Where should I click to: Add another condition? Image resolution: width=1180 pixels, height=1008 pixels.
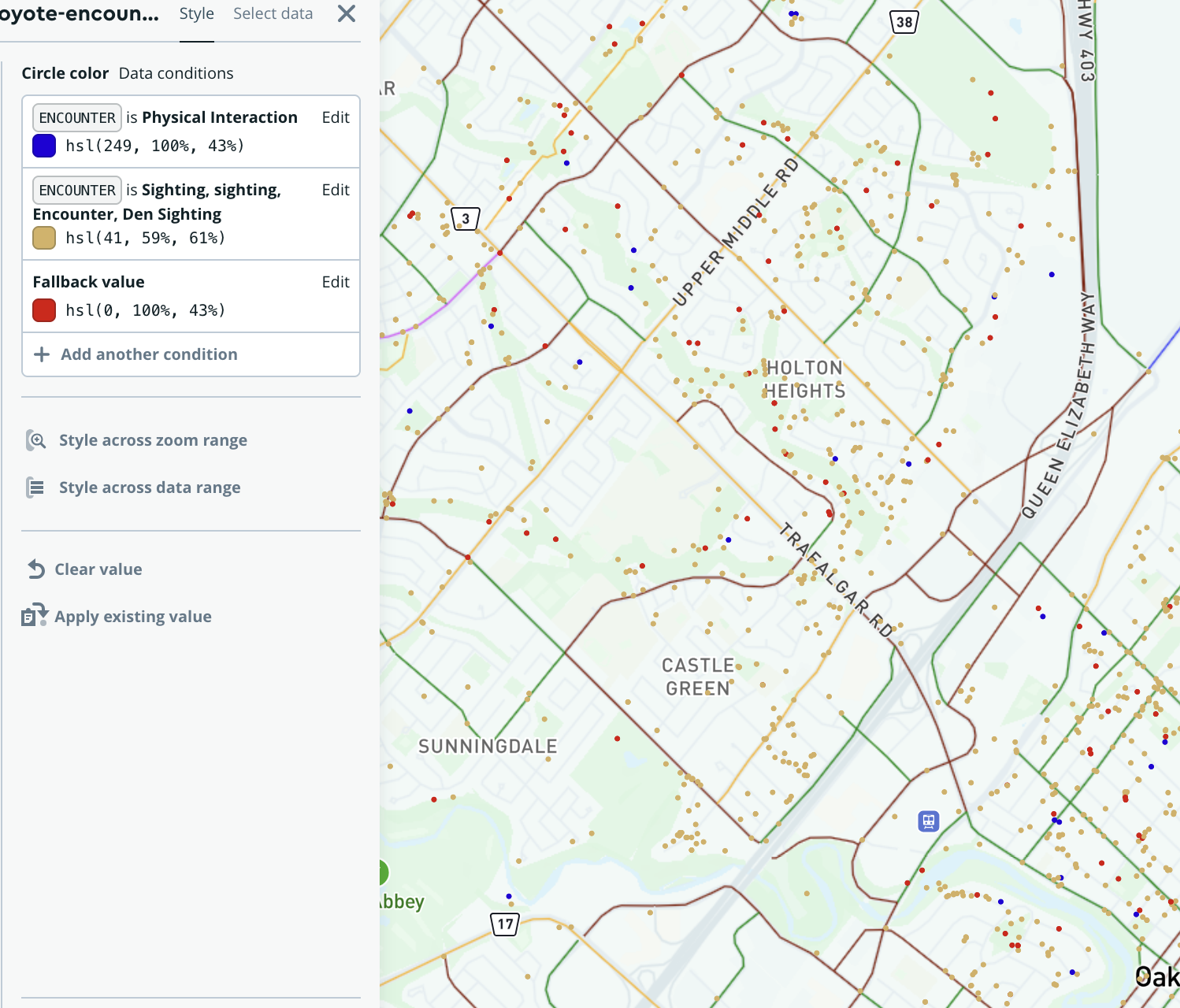(x=149, y=354)
